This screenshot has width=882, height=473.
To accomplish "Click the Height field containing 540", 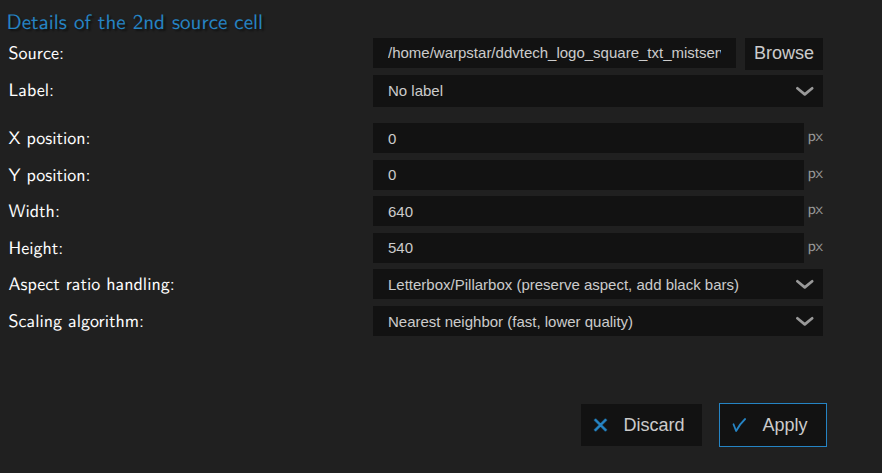I will click(588, 247).
